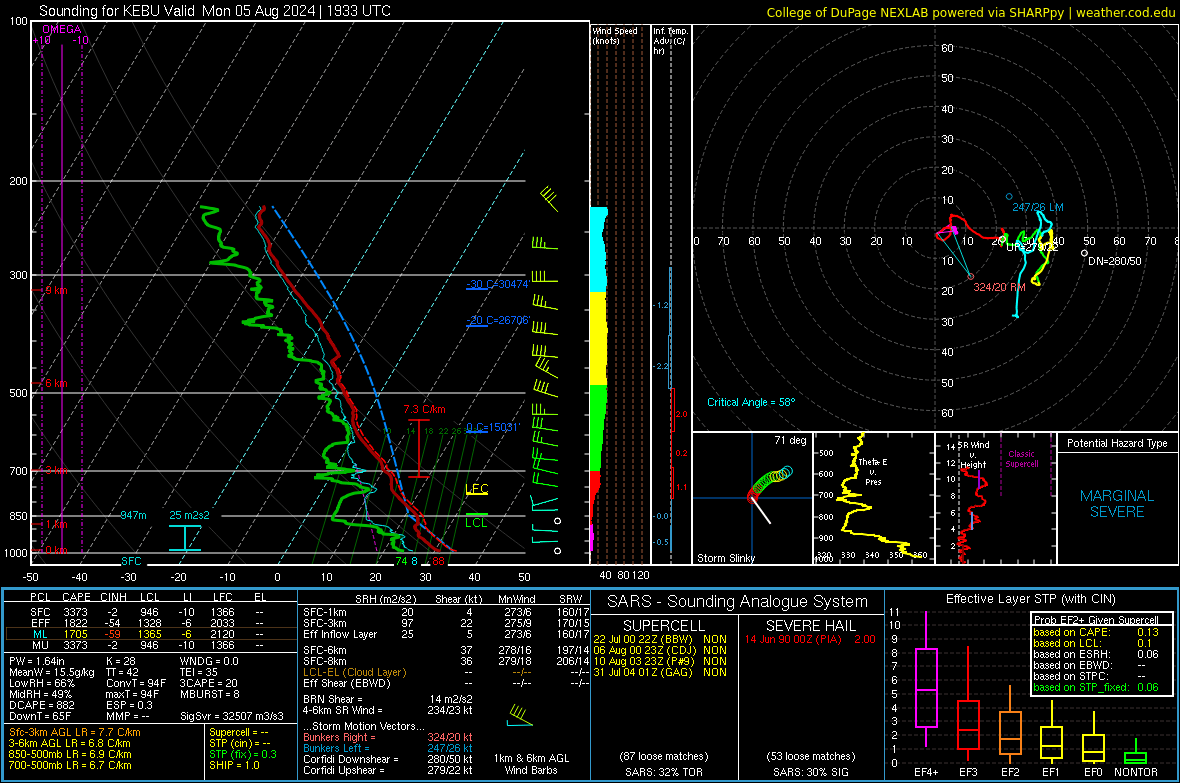Select the green LCL label on Skew-T
Viewport: 1180px width, 783px height.
pos(476,523)
